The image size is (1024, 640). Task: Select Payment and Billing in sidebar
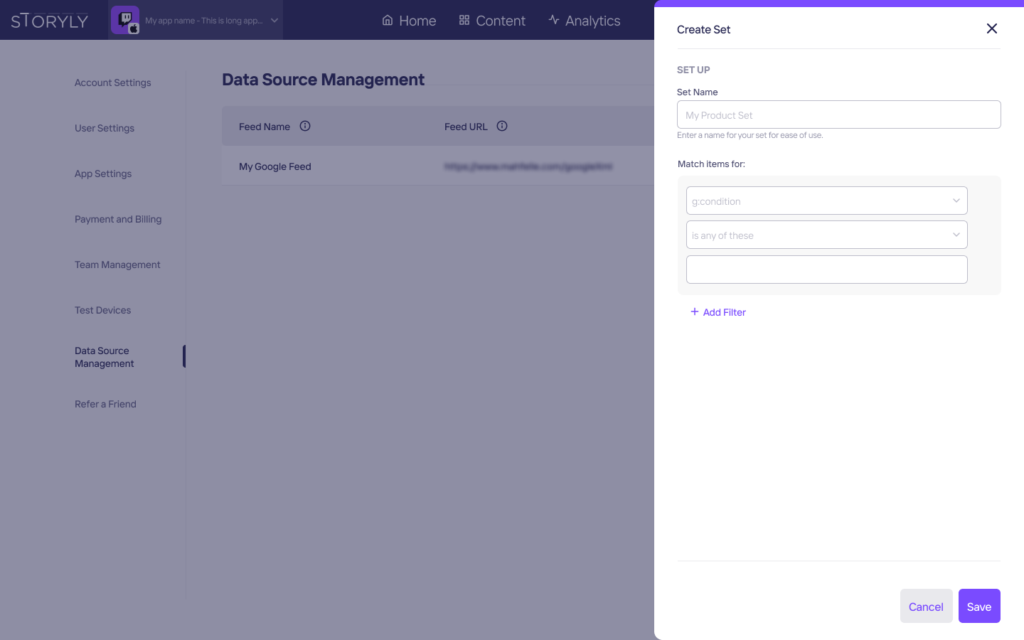[x=117, y=219]
